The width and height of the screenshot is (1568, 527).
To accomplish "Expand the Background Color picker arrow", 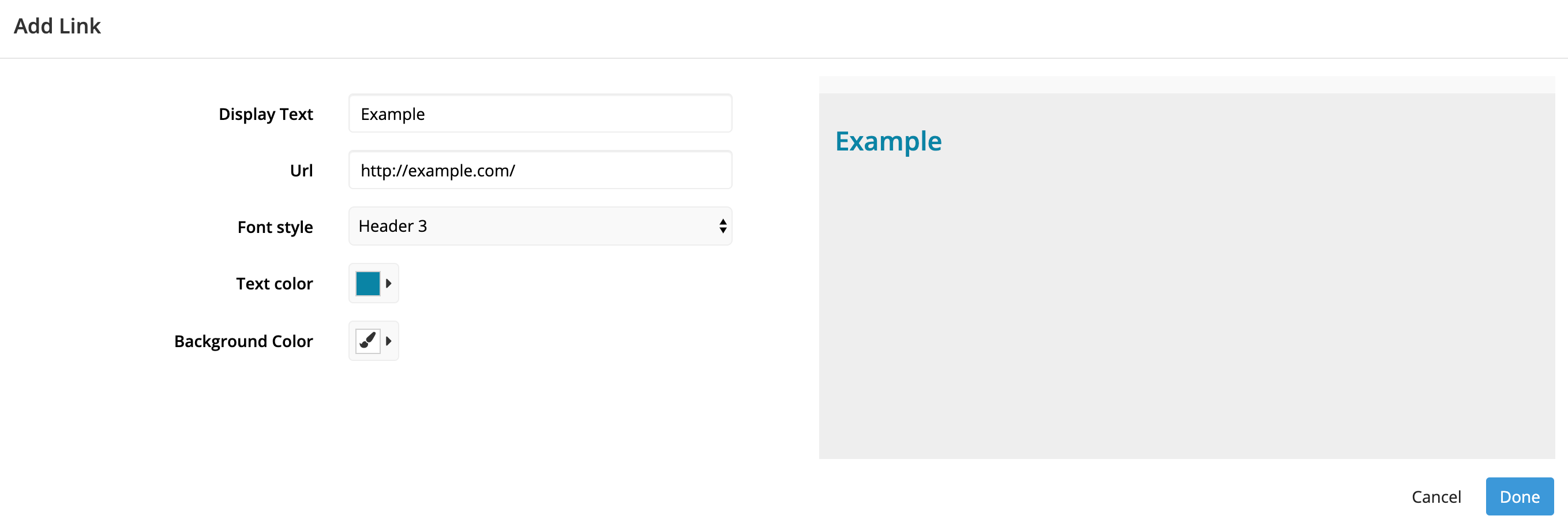I will [x=388, y=341].
